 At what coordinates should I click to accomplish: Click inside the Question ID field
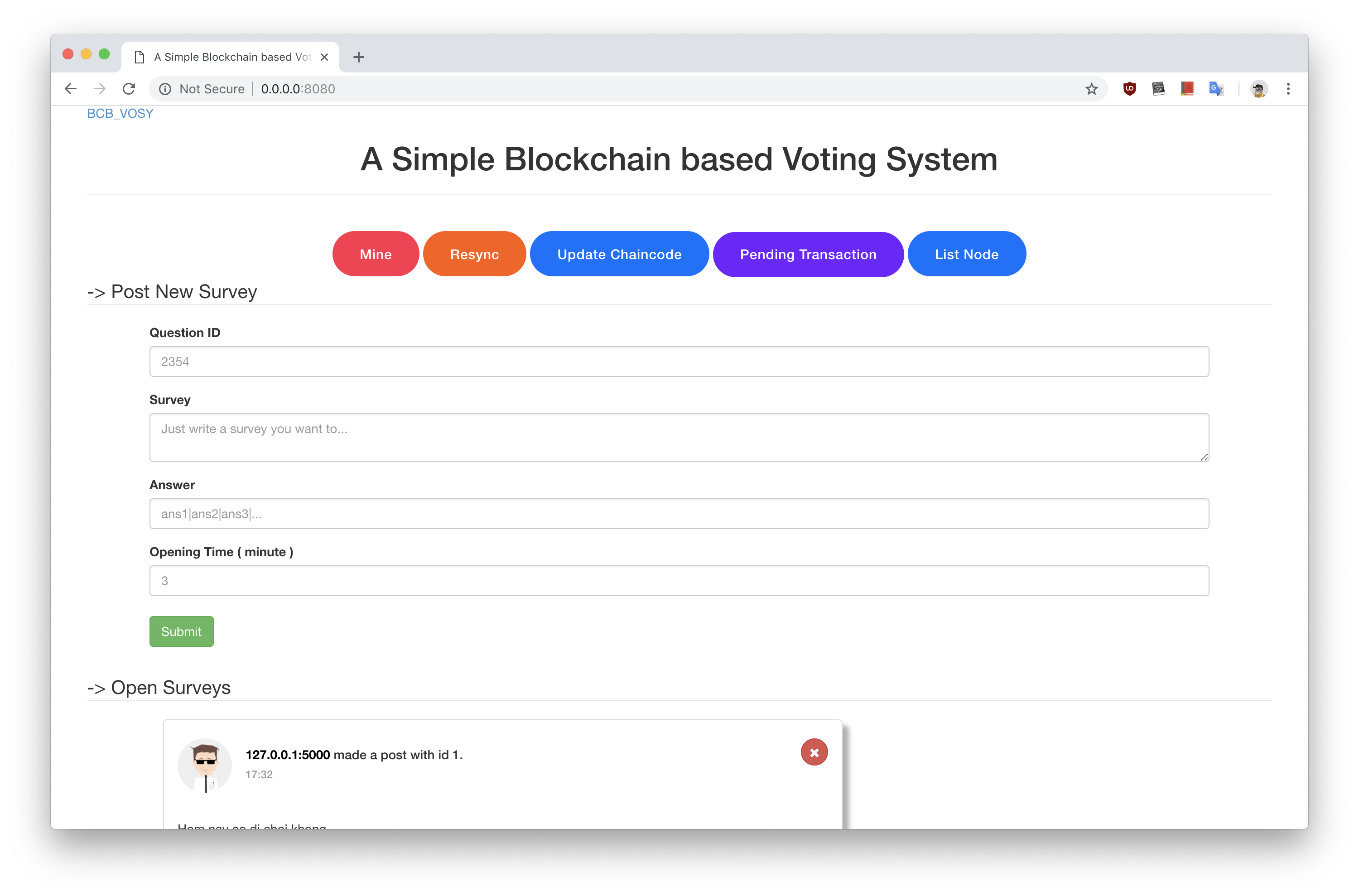[679, 361]
